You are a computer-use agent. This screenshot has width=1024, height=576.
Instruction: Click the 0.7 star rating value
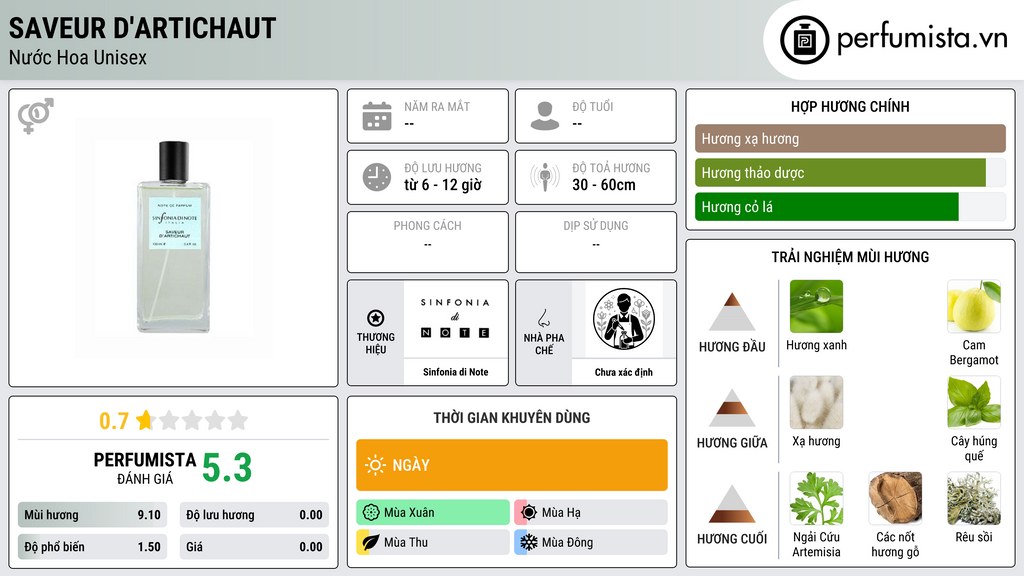[x=114, y=421]
